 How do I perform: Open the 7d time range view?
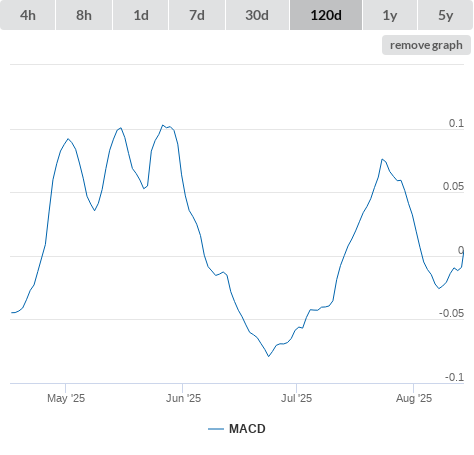point(197,15)
